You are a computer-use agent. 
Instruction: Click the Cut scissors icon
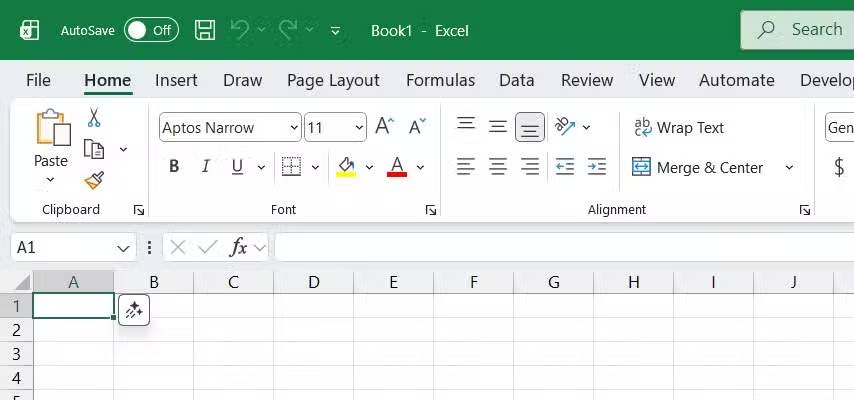pyautogui.click(x=94, y=118)
